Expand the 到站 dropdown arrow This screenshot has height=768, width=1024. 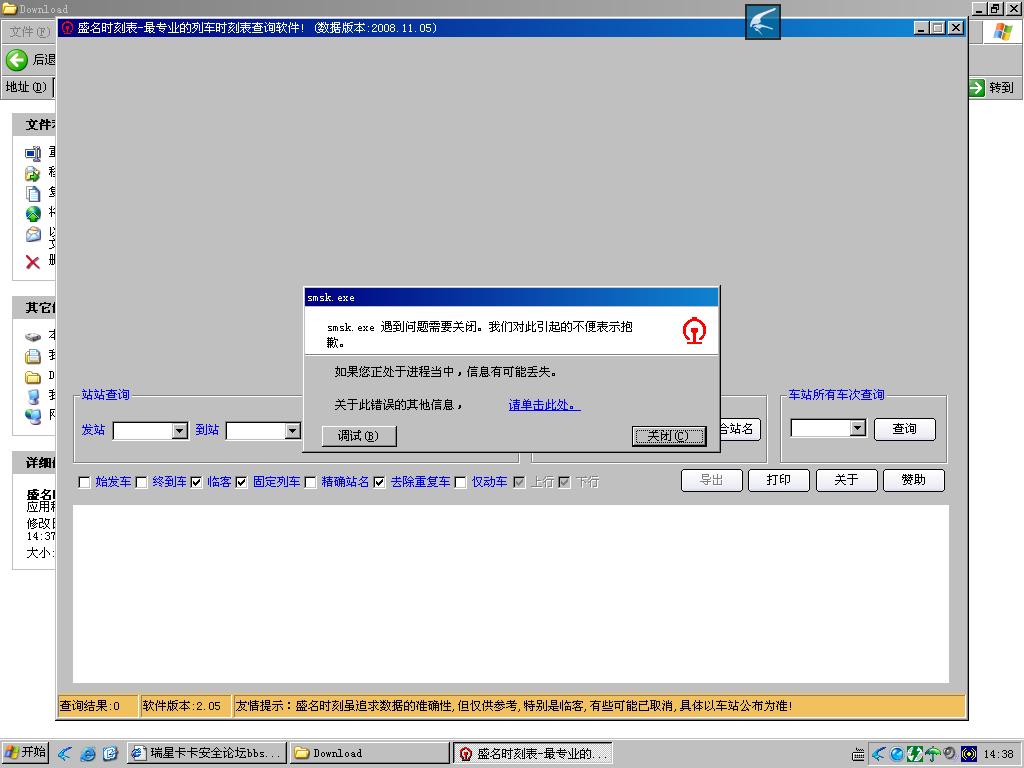pos(293,431)
